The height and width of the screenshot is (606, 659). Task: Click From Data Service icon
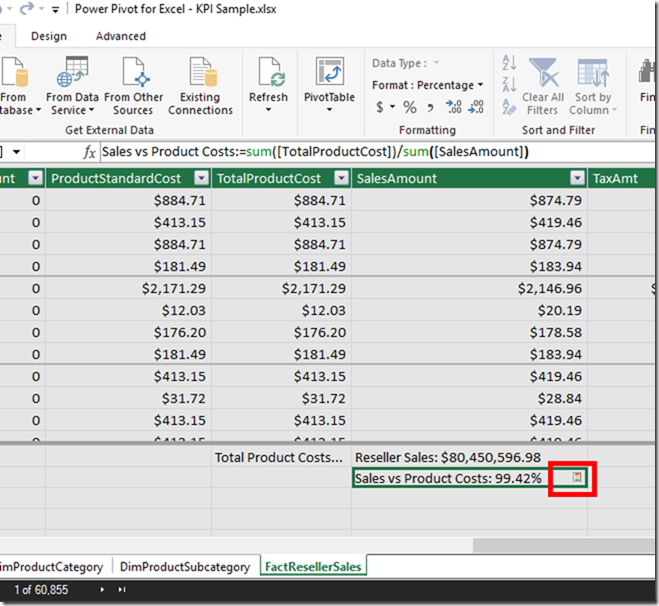(72, 71)
